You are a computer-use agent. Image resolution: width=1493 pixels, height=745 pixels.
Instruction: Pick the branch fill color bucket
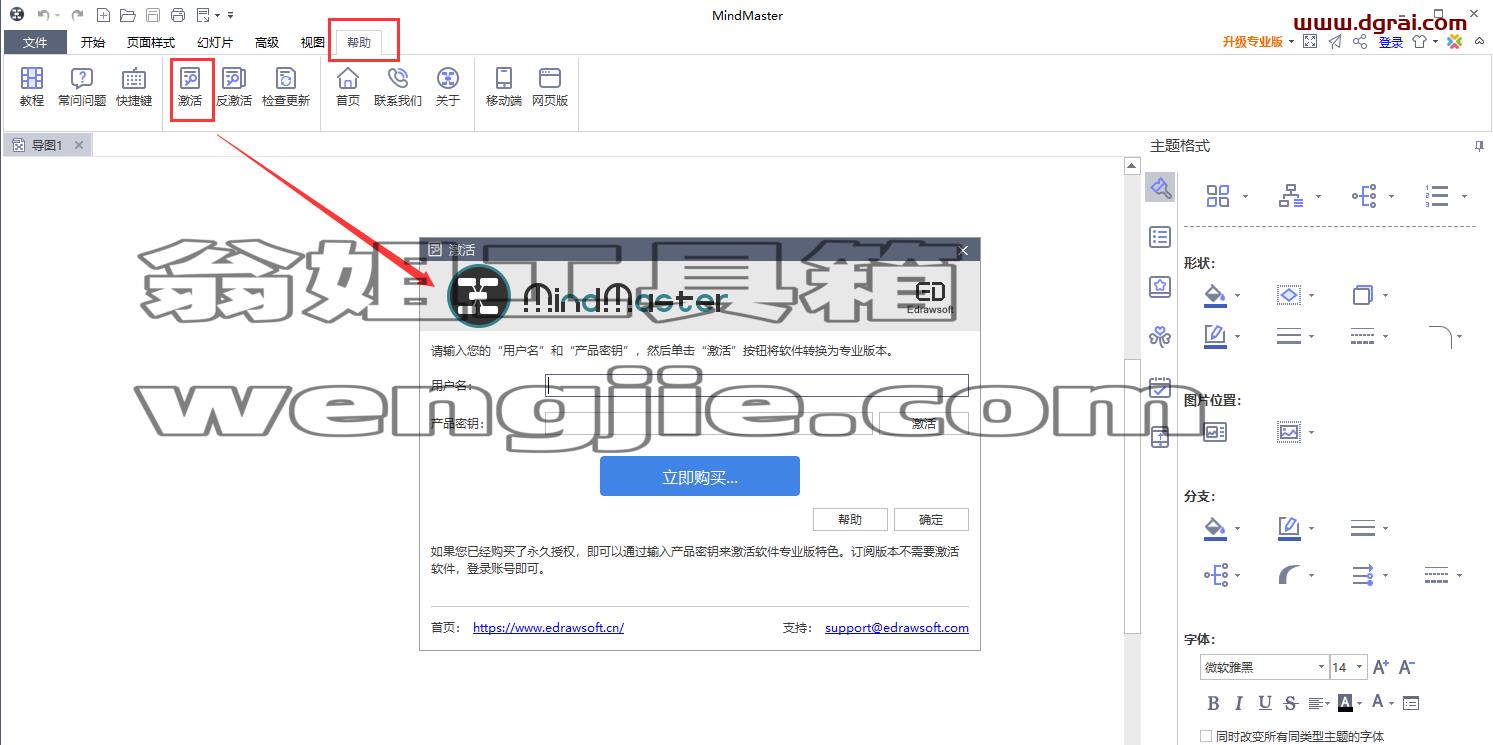pyautogui.click(x=1215, y=528)
